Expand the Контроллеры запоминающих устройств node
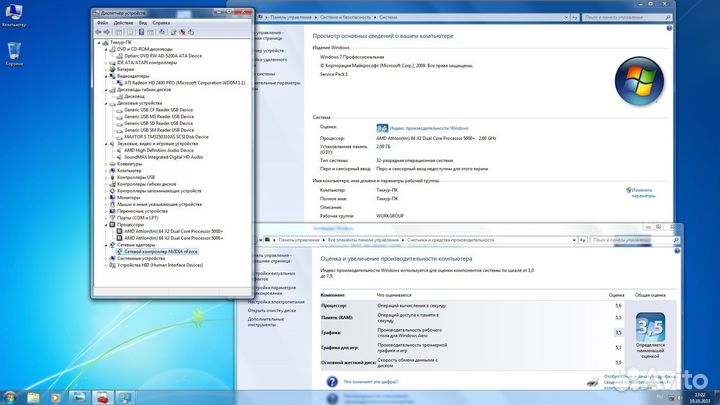 point(106,191)
